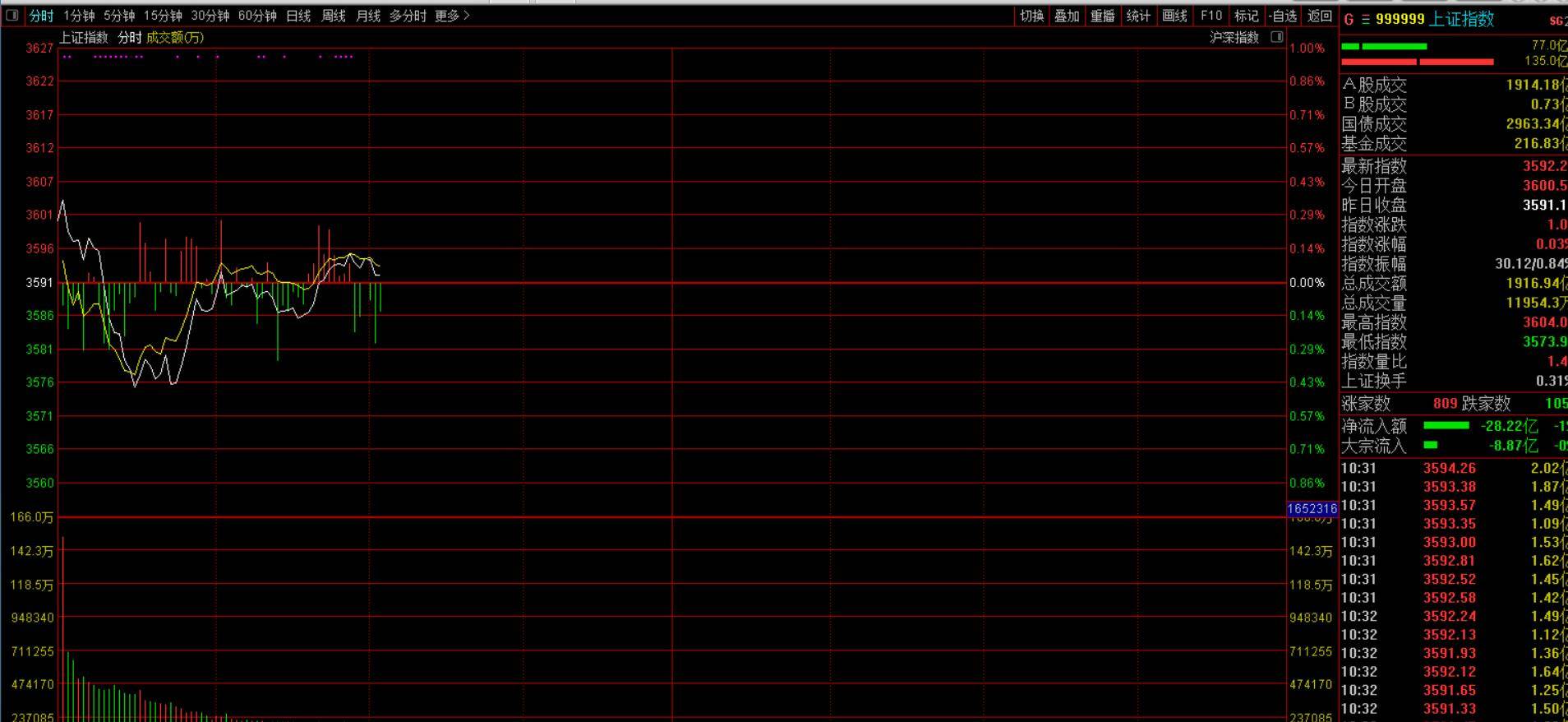Click the panel toggle icon beside 沪深指数

[1276, 37]
